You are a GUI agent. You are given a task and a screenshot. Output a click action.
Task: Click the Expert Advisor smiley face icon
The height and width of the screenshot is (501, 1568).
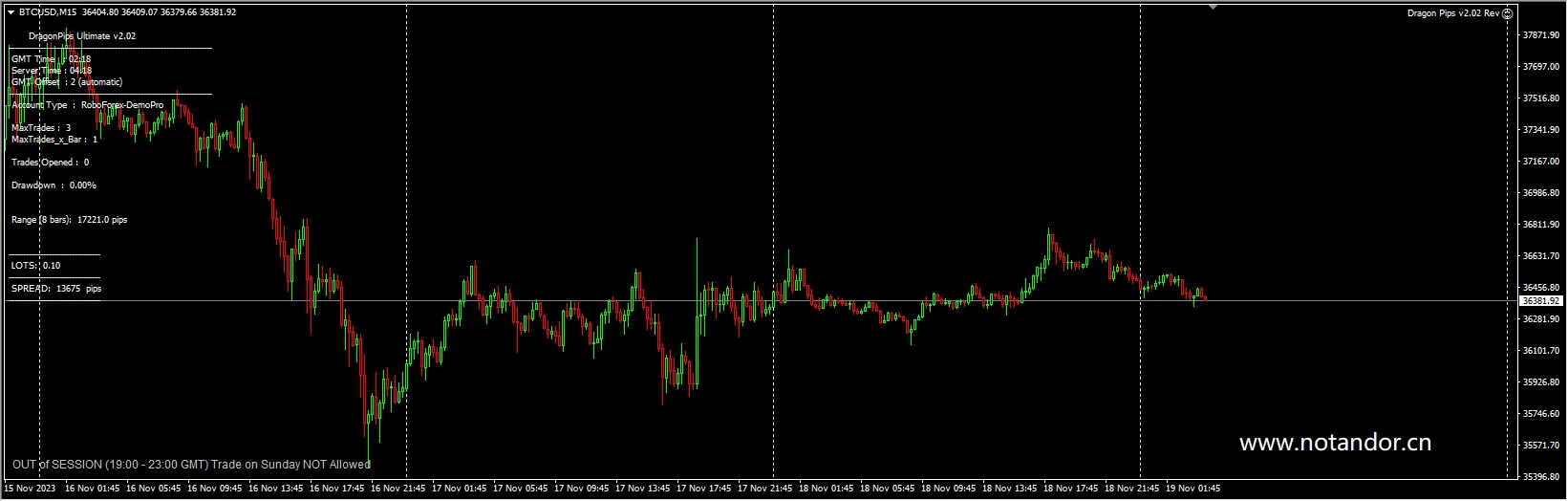pos(1508,12)
